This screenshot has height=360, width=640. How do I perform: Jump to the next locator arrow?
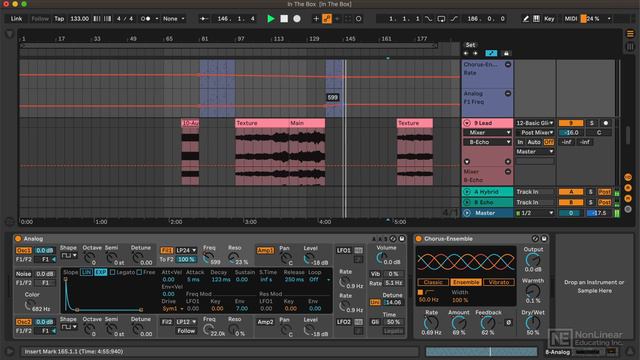pos(475,53)
